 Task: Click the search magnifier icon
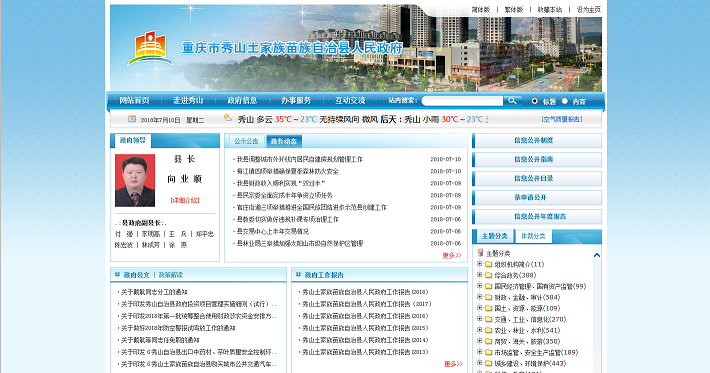pos(512,100)
